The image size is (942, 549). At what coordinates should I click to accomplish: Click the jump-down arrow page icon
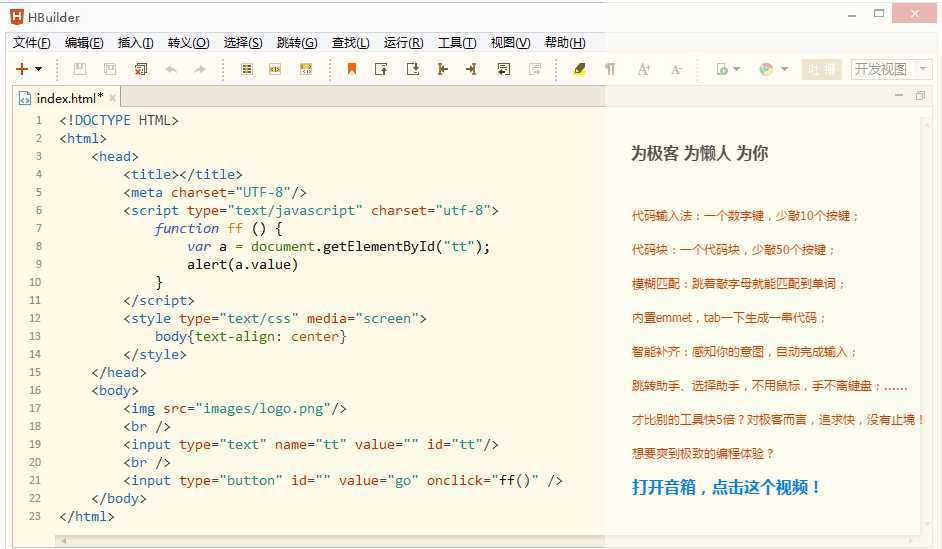(413, 69)
